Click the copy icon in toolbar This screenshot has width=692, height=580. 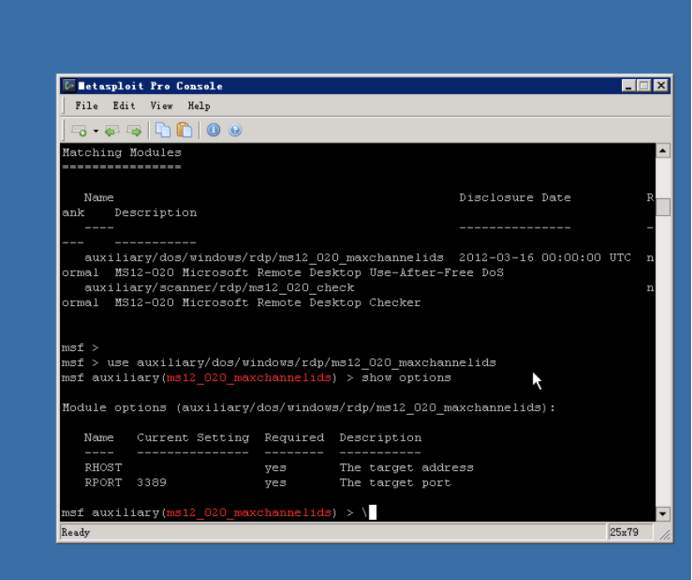click(163, 130)
